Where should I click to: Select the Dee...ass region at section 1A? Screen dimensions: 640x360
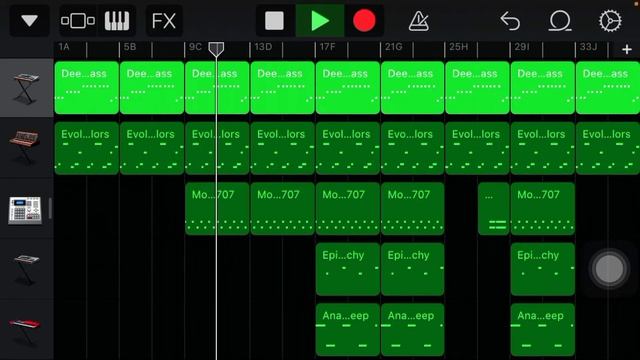click(87, 87)
